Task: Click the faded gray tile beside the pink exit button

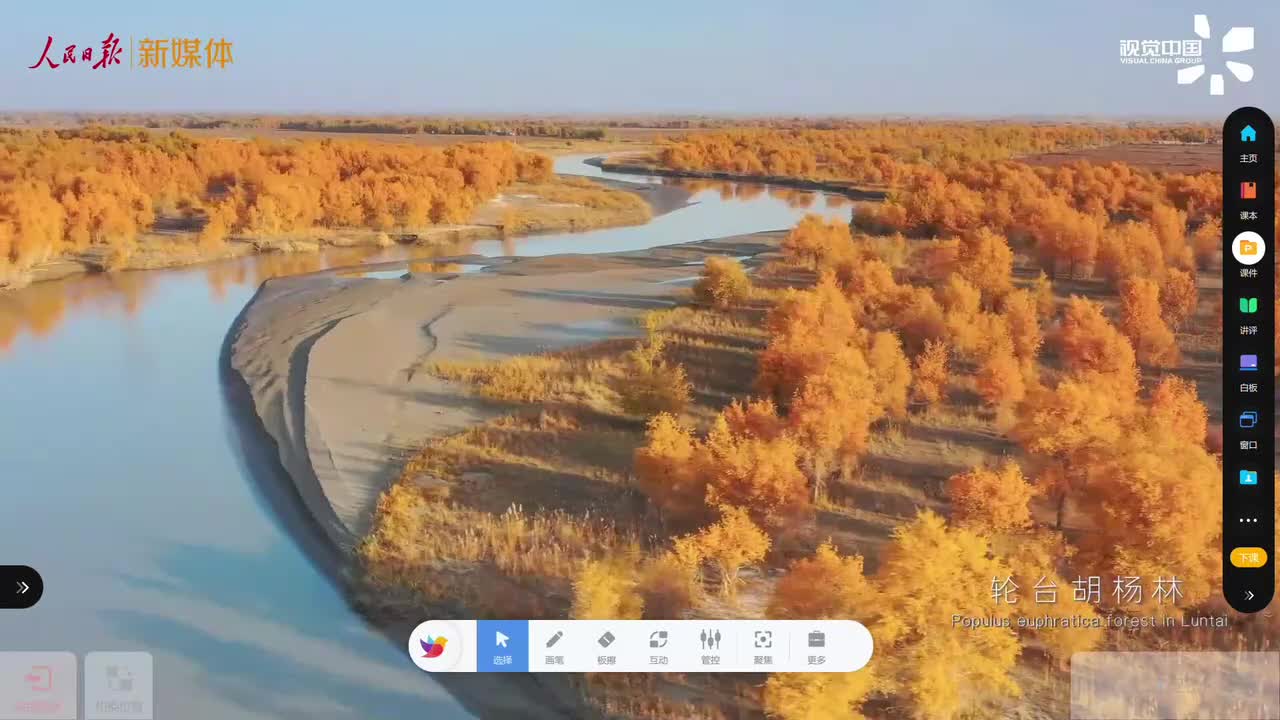Action: (119, 686)
